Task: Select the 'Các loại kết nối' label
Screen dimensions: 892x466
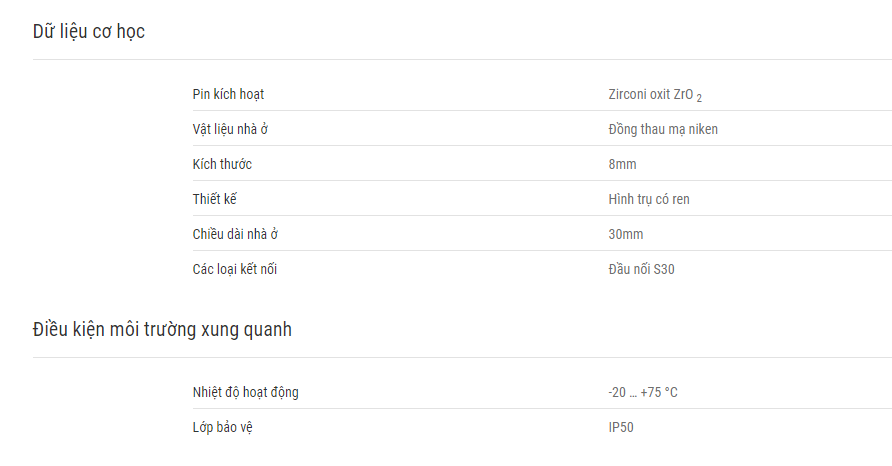Action: tap(234, 269)
